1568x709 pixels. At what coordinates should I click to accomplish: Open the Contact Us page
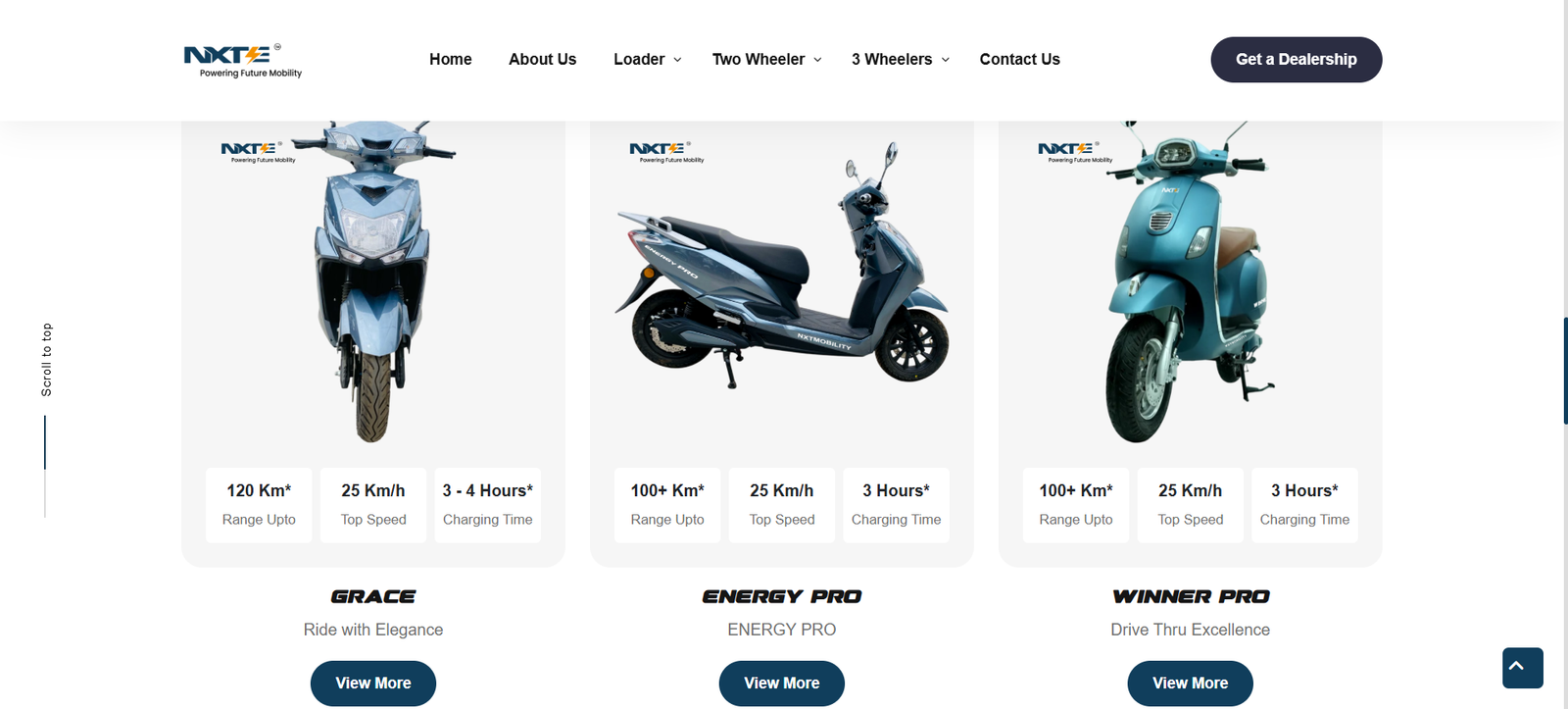[x=1019, y=60]
